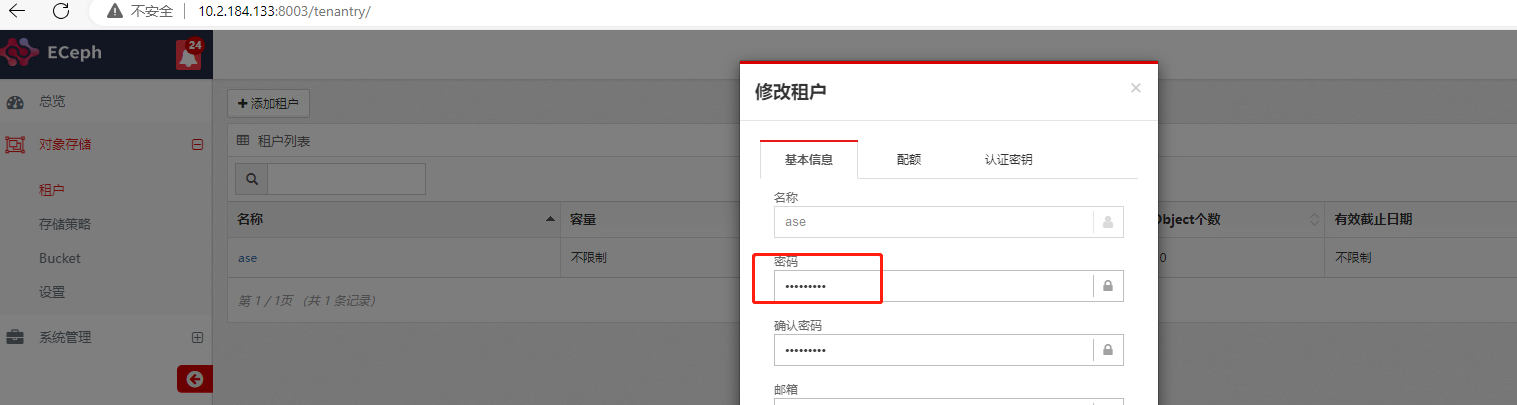Sort by Object个数 column arrows

(x=1313, y=219)
